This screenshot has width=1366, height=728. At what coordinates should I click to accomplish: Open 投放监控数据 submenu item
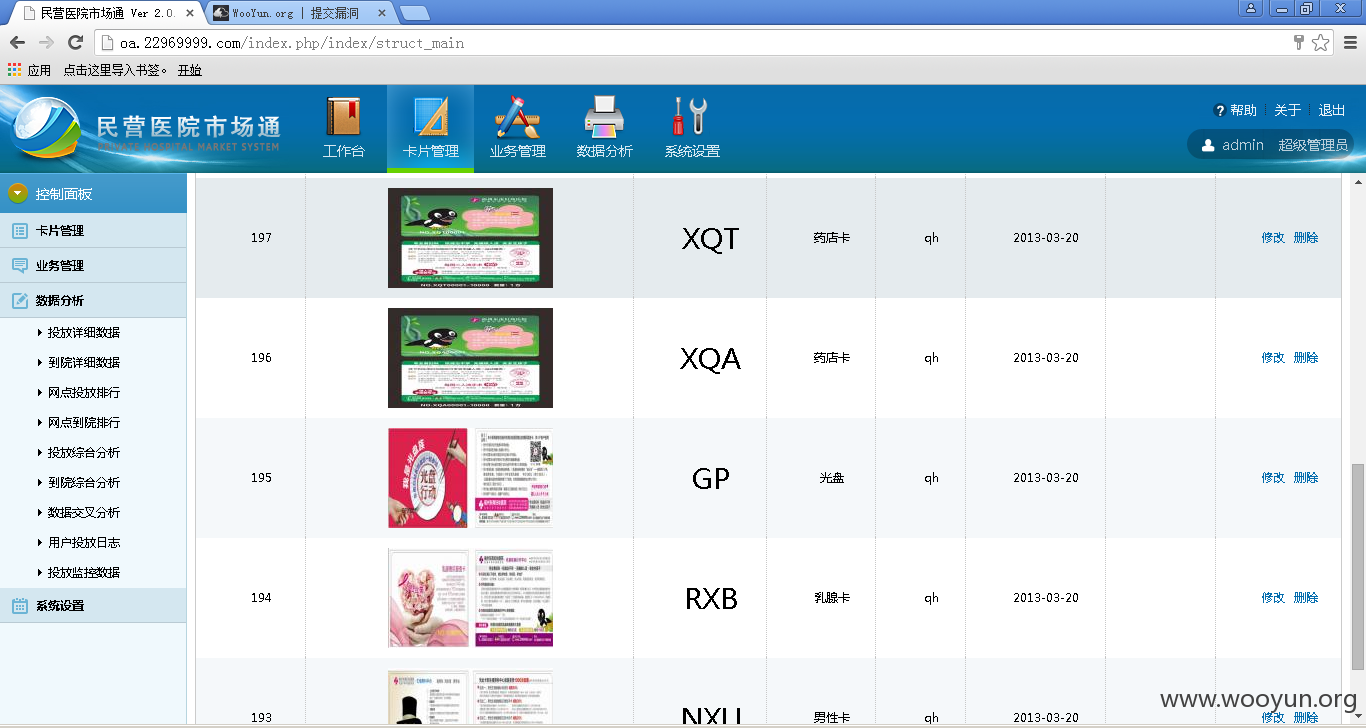[x=84, y=572]
